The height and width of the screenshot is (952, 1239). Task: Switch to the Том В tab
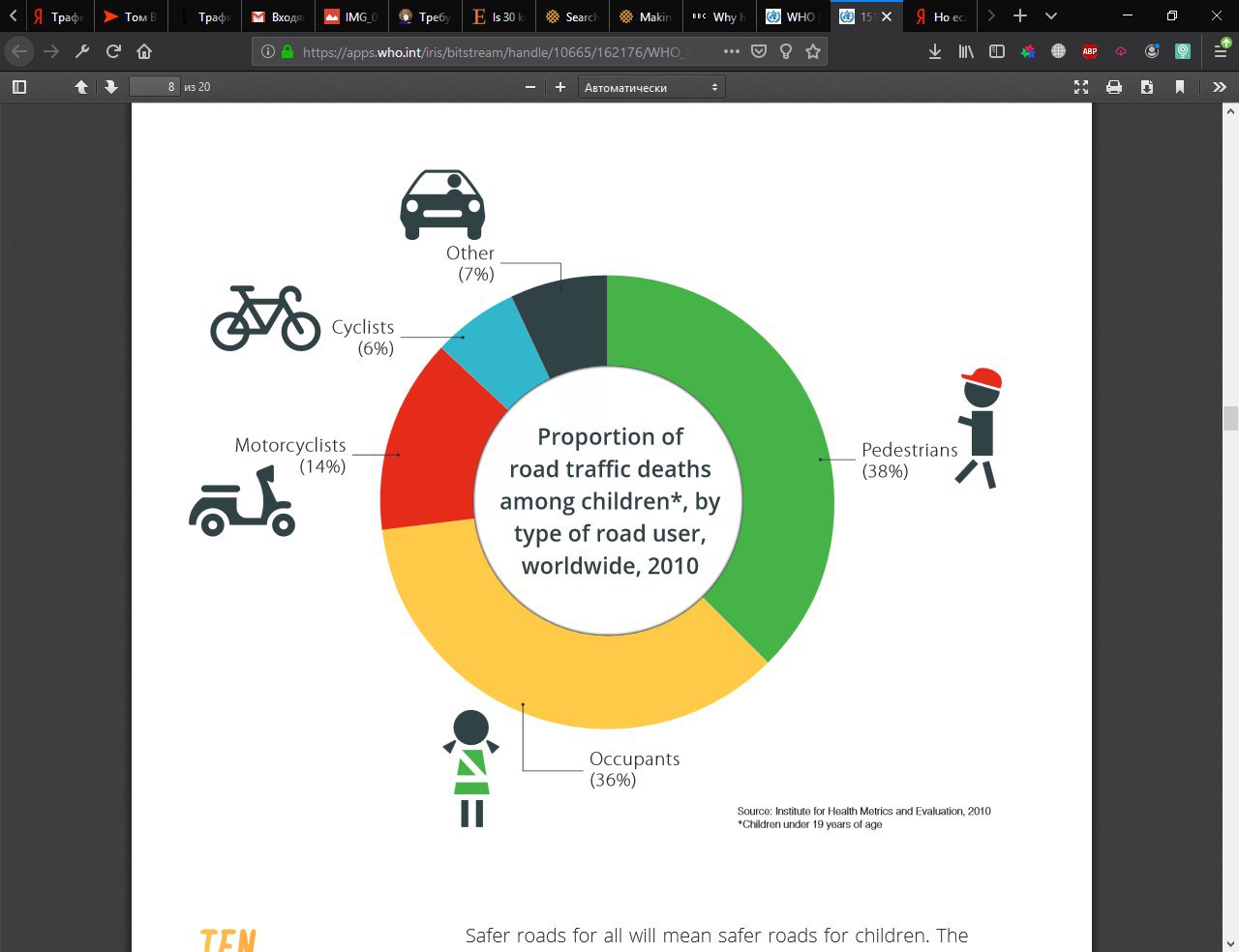point(132,16)
